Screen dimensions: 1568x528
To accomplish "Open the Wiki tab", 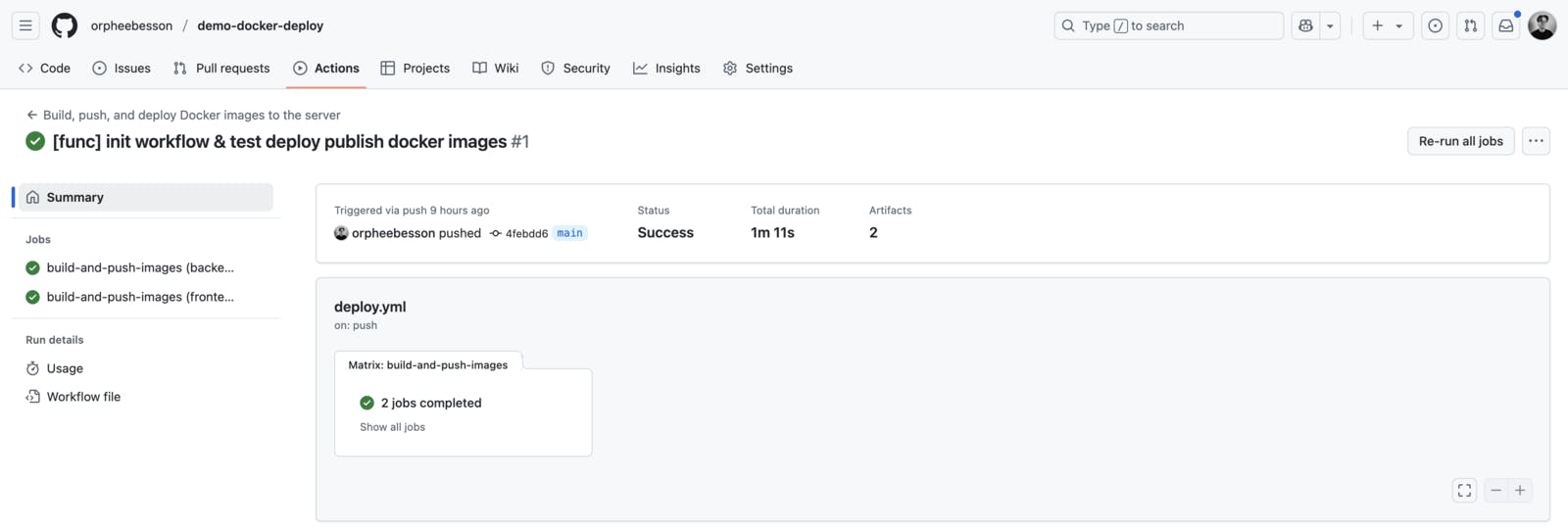I will (496, 68).
